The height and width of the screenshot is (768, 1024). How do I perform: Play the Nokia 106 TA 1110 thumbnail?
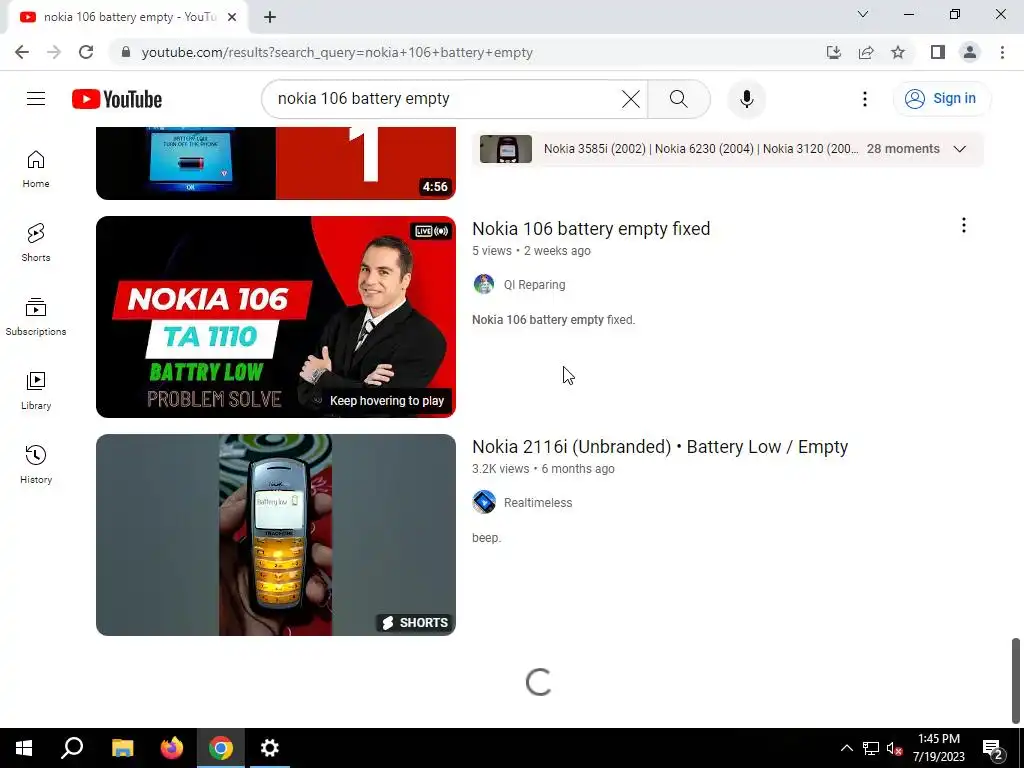pyautogui.click(x=276, y=317)
